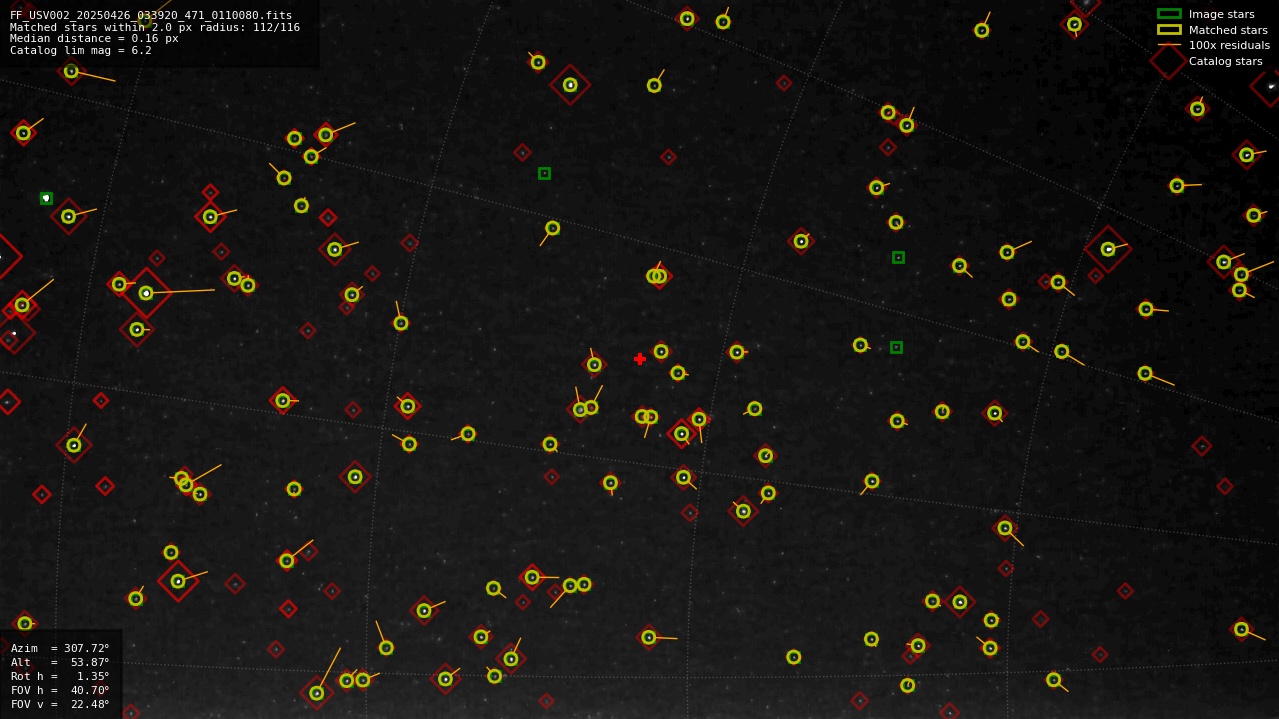1279x719 pixels.
Task: Click the orange 100x residuals legend line
Action: point(1169,45)
